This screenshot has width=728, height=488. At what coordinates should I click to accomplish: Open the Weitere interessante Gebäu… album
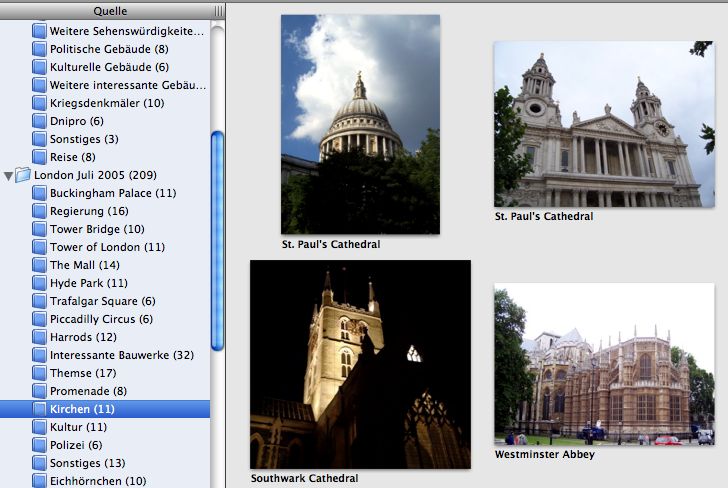(105, 85)
